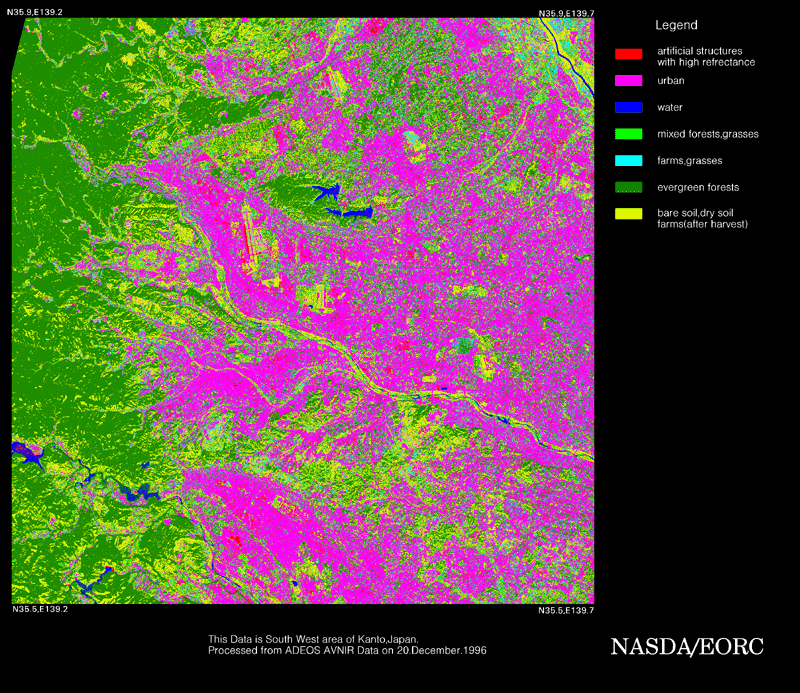800x693 pixels.
Task: Click the red artificial structures legend swatch
Action: click(628, 54)
